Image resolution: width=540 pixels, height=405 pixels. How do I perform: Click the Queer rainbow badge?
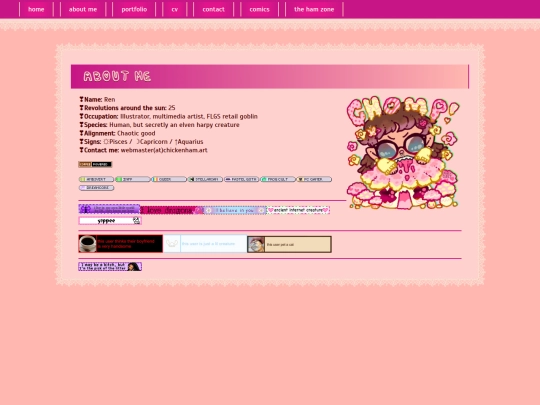pyautogui.click(x=169, y=179)
